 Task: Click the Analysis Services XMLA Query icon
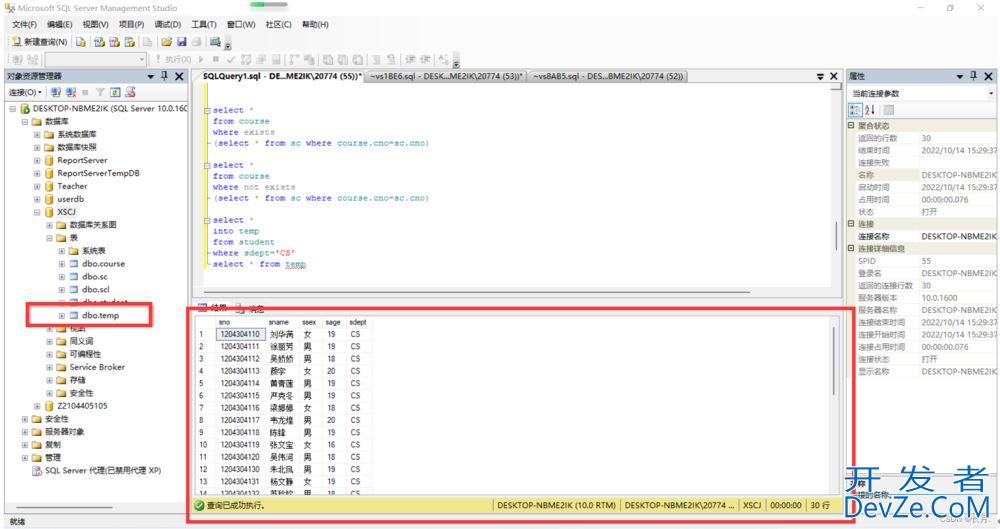pos(129,41)
